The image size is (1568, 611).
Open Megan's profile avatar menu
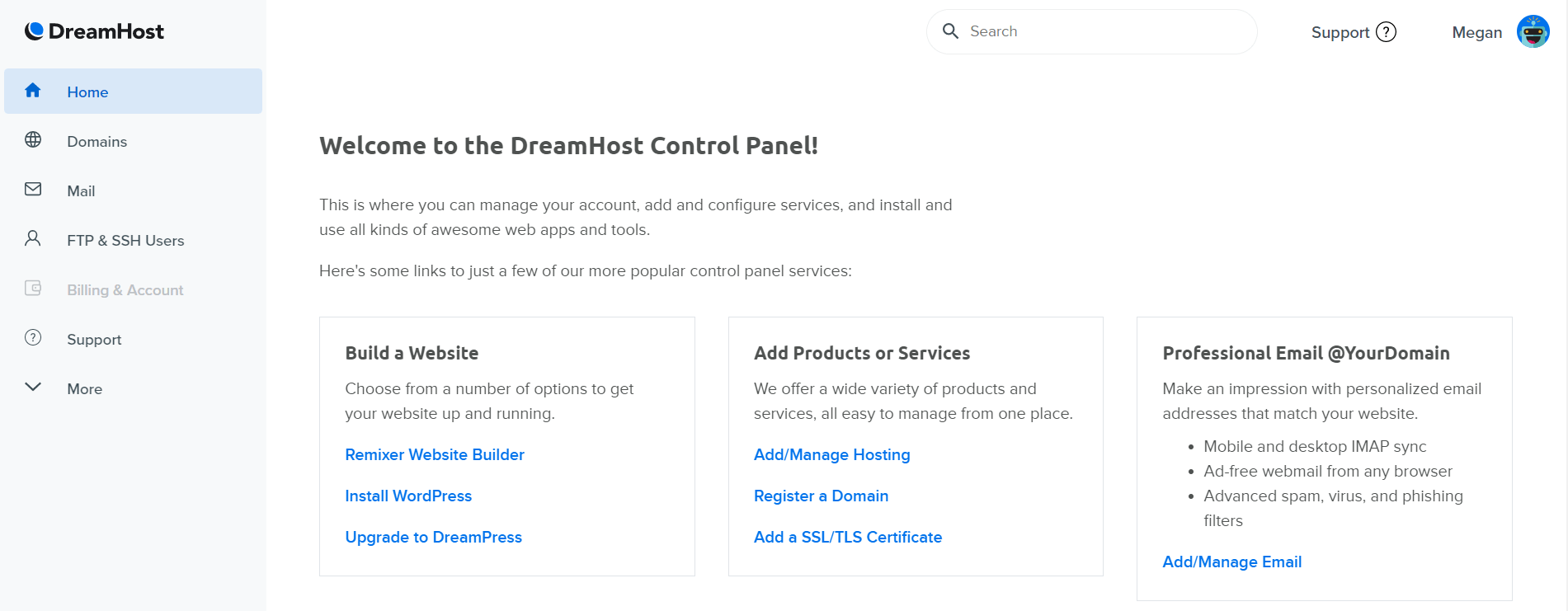(1533, 32)
